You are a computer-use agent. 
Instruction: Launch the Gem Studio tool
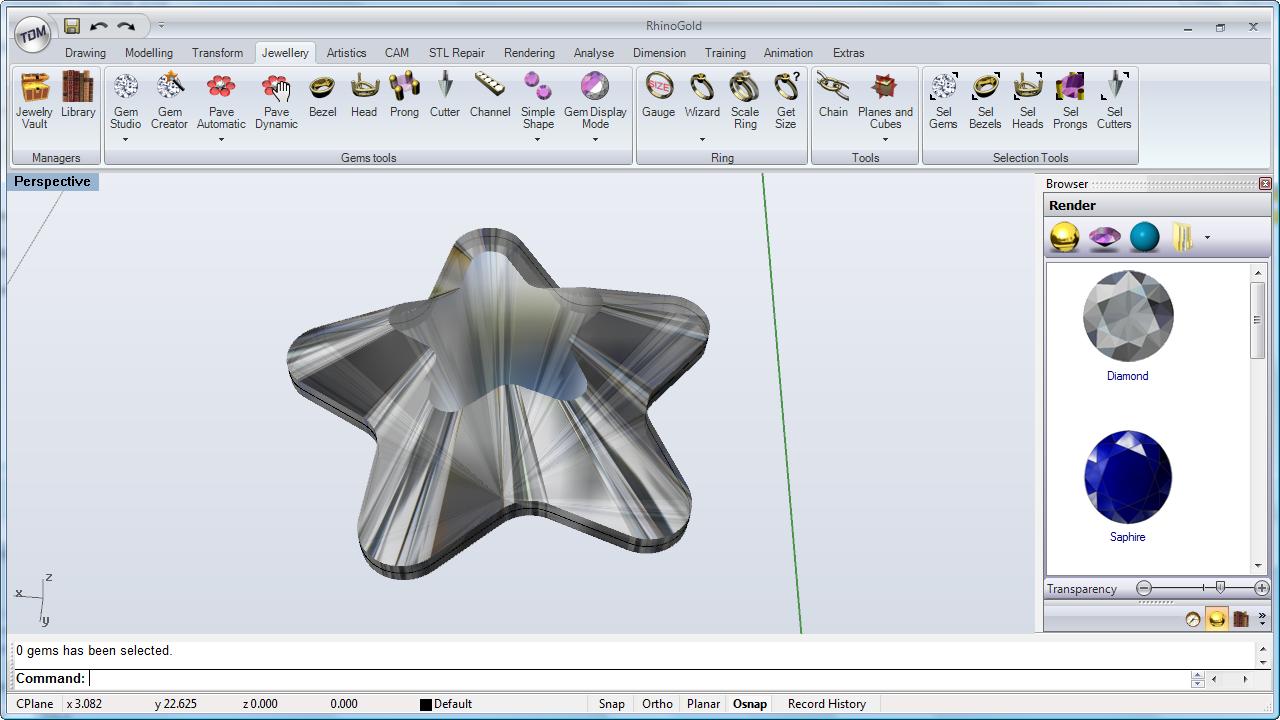point(126,100)
